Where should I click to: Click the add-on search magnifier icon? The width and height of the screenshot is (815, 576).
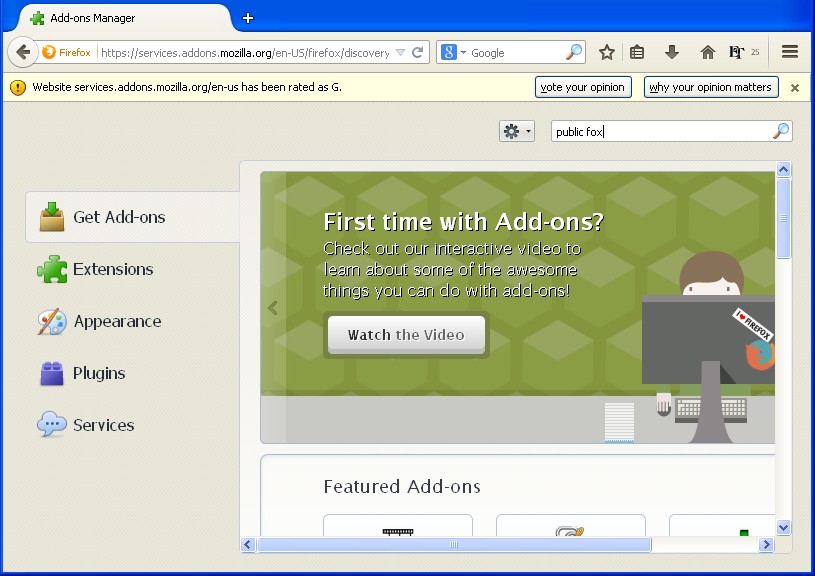[781, 131]
